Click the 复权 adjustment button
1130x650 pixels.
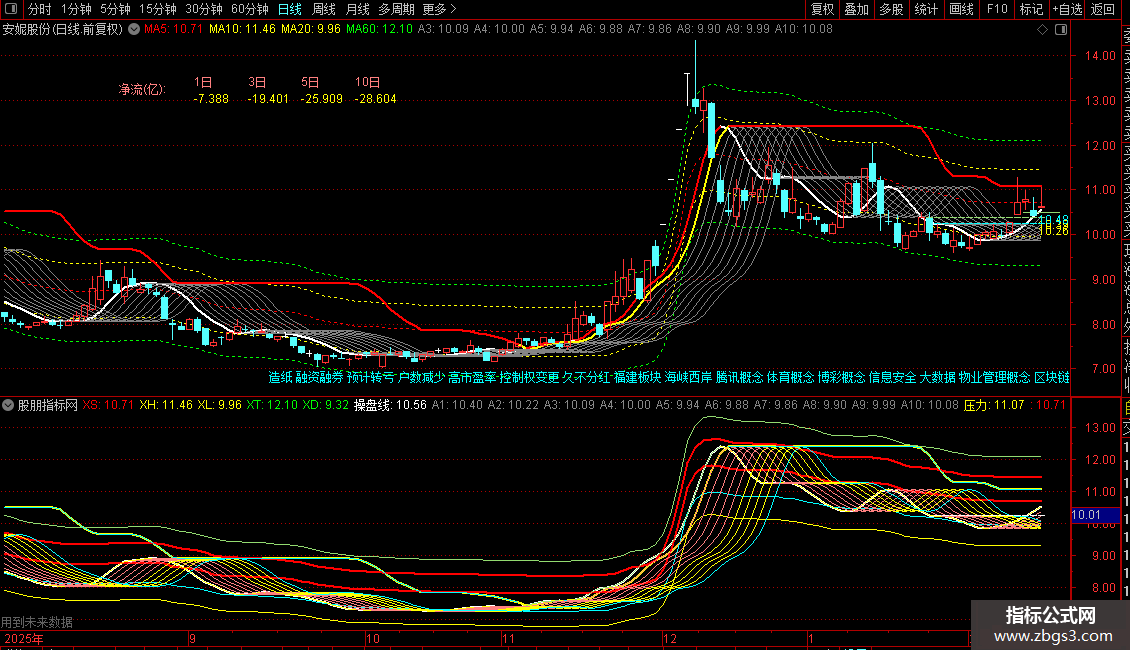click(x=822, y=9)
